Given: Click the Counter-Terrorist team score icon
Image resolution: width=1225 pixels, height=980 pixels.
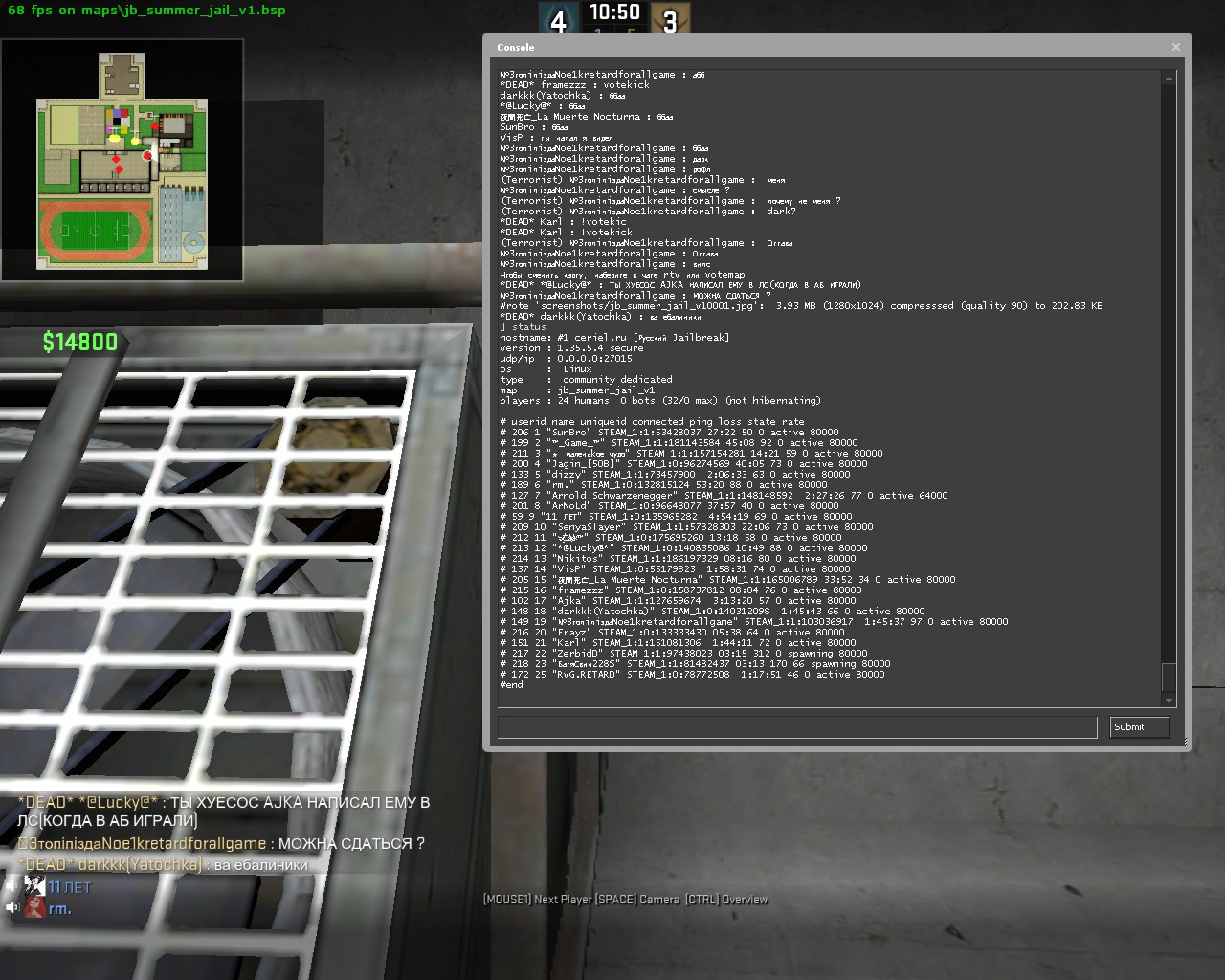Looking at the screenshot, I should 558,19.
